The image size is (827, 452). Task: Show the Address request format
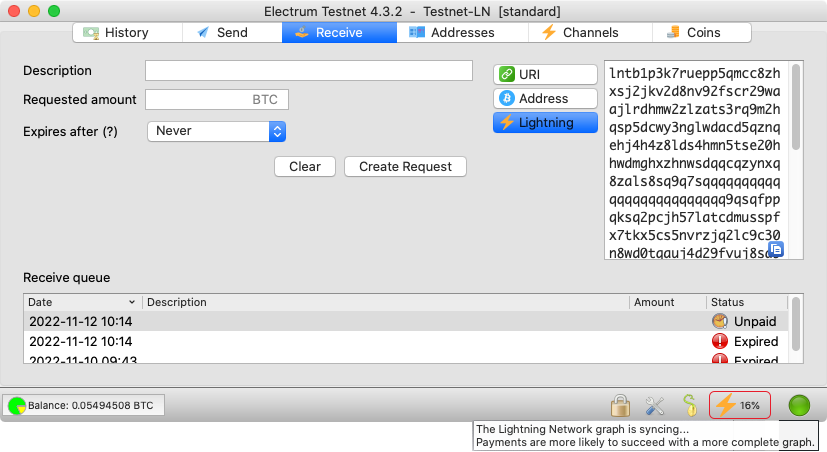[545, 99]
